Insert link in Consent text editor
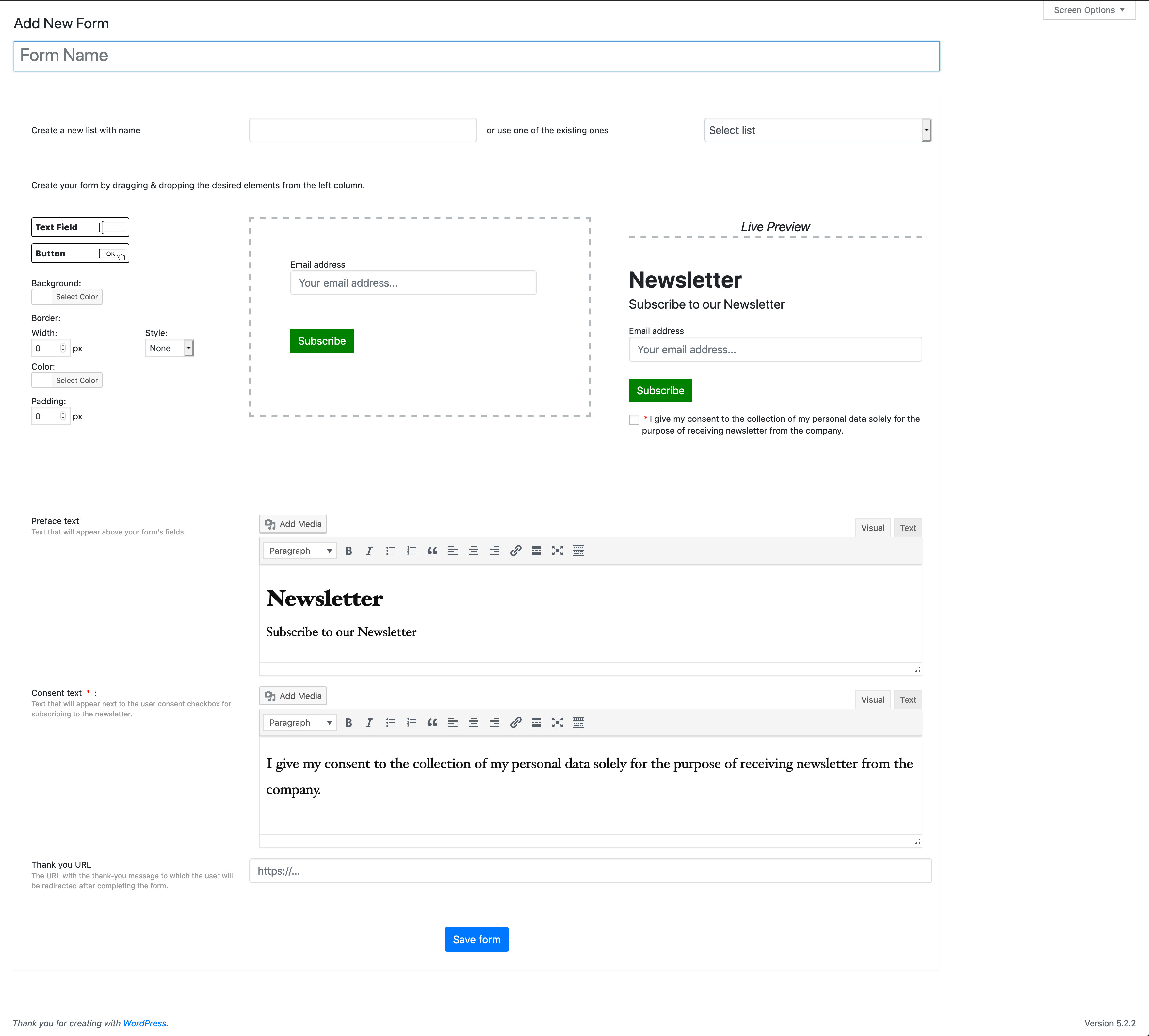 click(x=516, y=722)
